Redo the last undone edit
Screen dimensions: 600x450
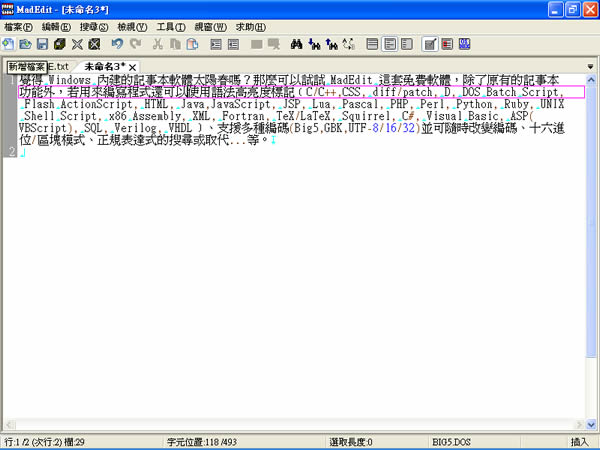click(135, 44)
